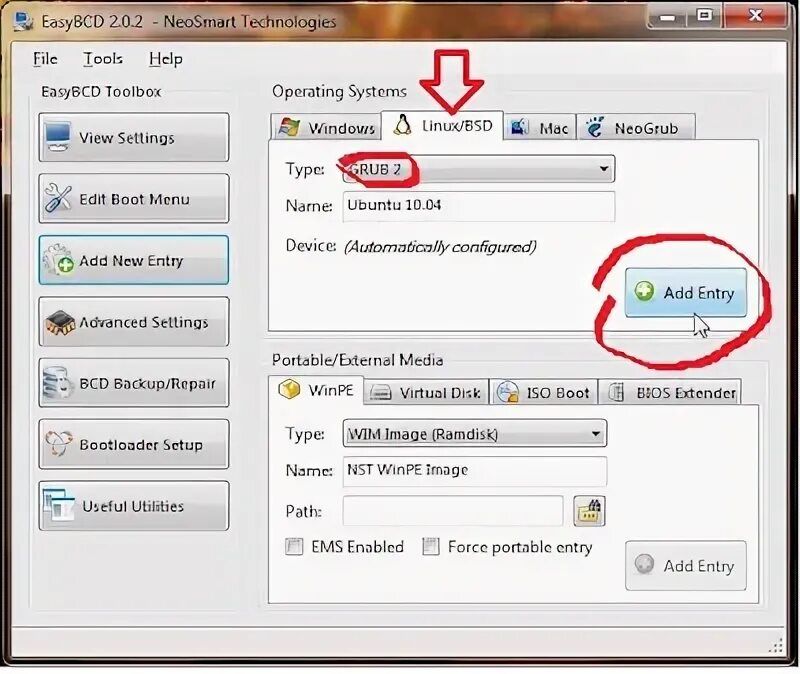Select the WinPE tab
Image resolution: width=800 pixels, height=674 pixels.
316,390
